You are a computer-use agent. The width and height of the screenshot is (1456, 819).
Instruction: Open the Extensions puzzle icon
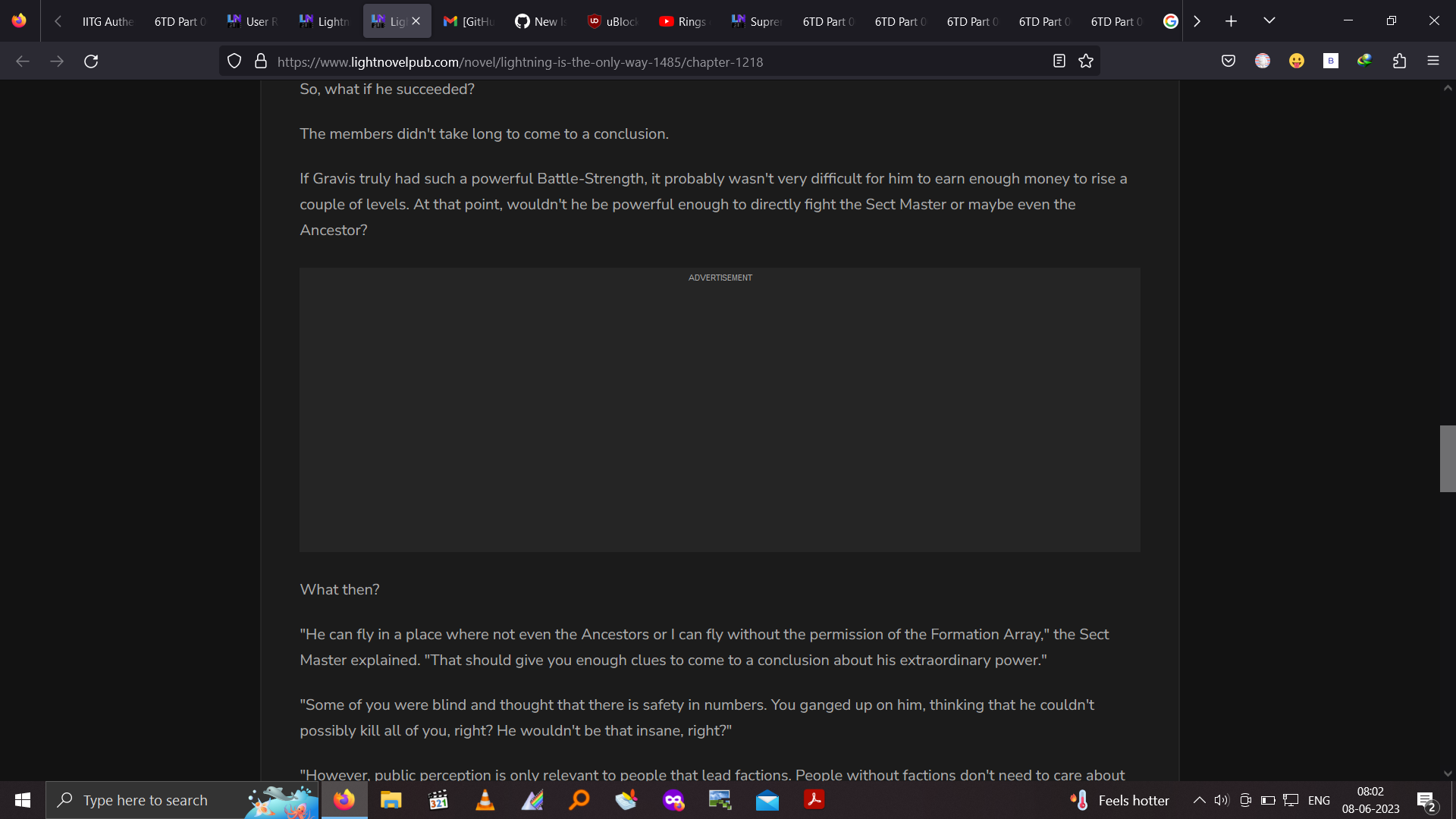point(1399,61)
